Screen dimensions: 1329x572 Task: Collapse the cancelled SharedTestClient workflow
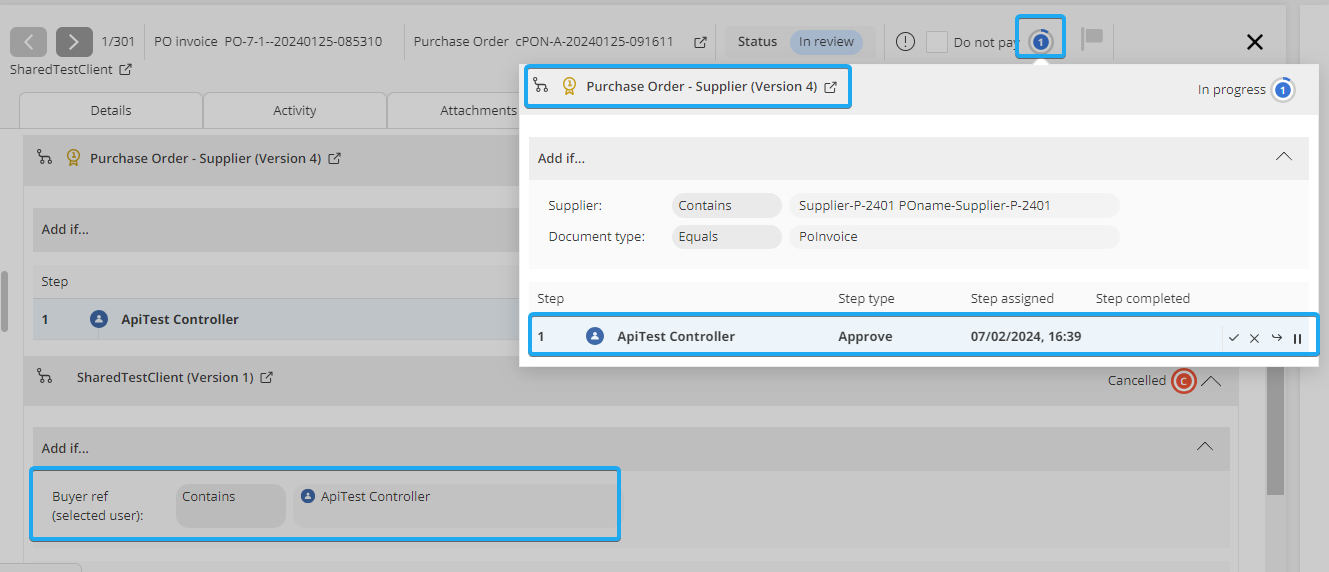click(x=1211, y=381)
